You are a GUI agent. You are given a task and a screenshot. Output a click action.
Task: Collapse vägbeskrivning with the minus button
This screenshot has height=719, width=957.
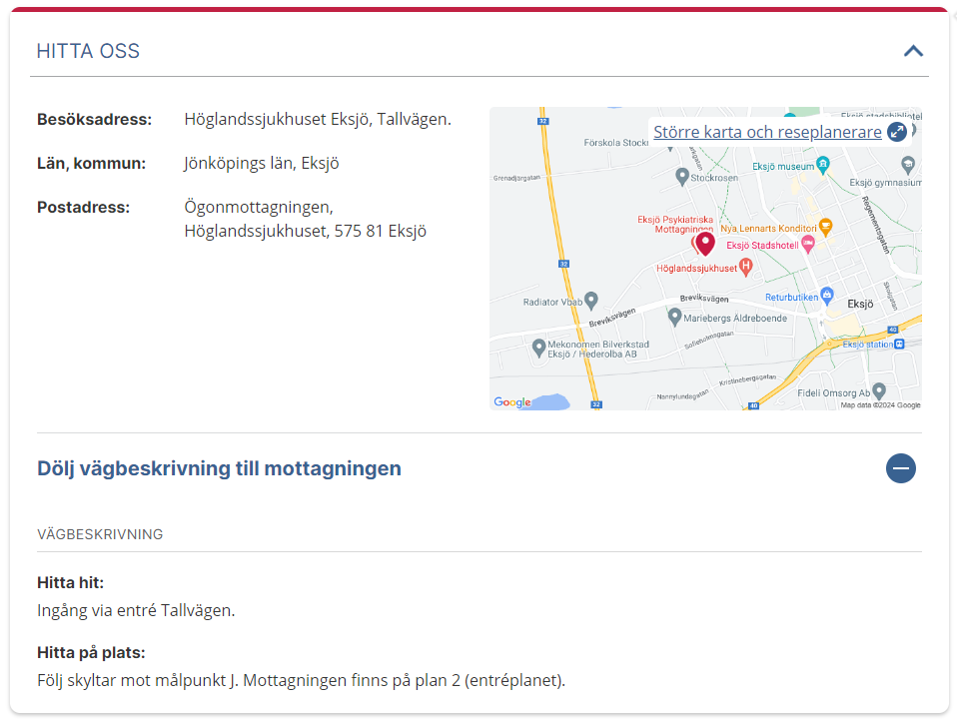coord(901,468)
